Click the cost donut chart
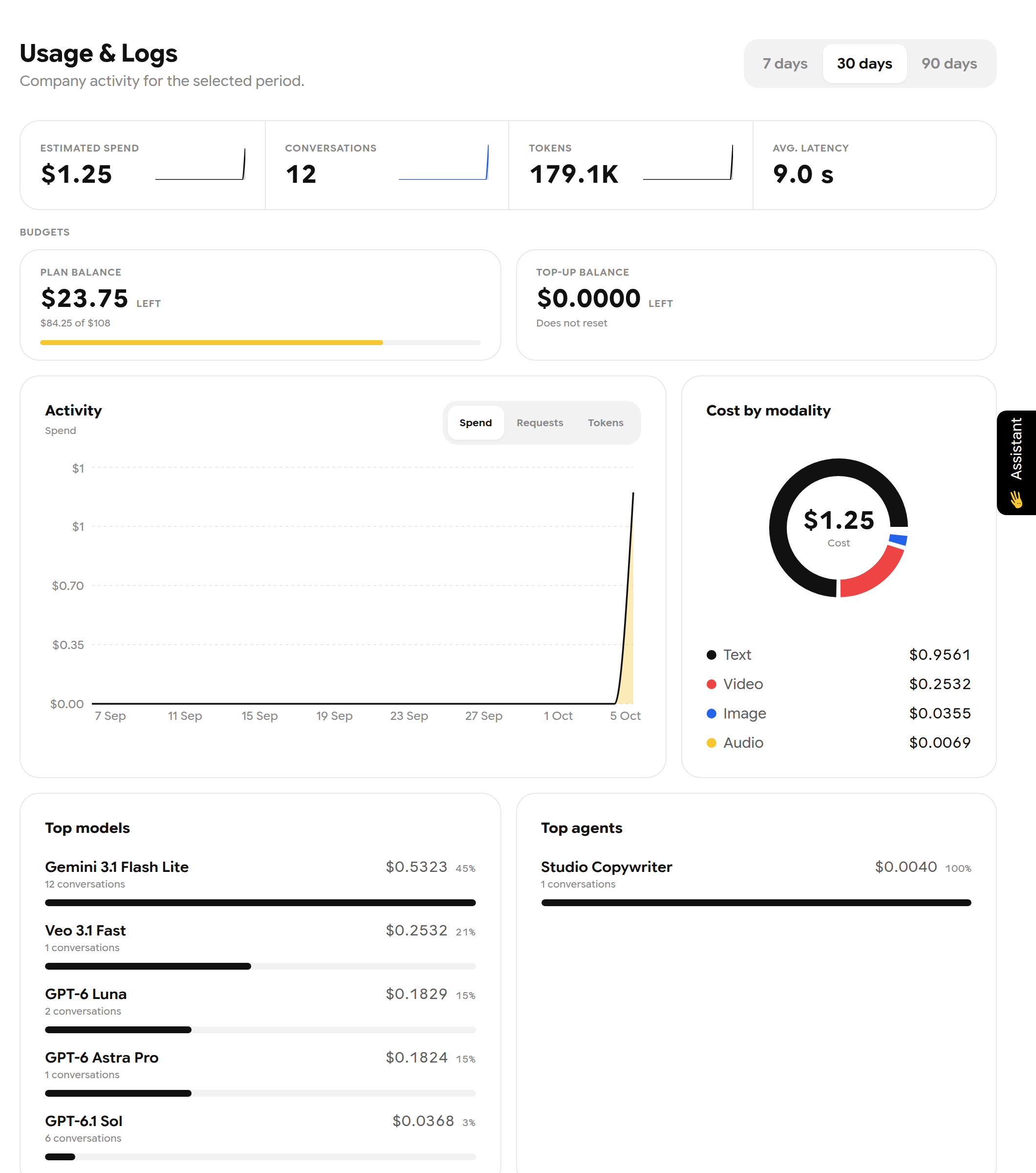 click(x=838, y=527)
